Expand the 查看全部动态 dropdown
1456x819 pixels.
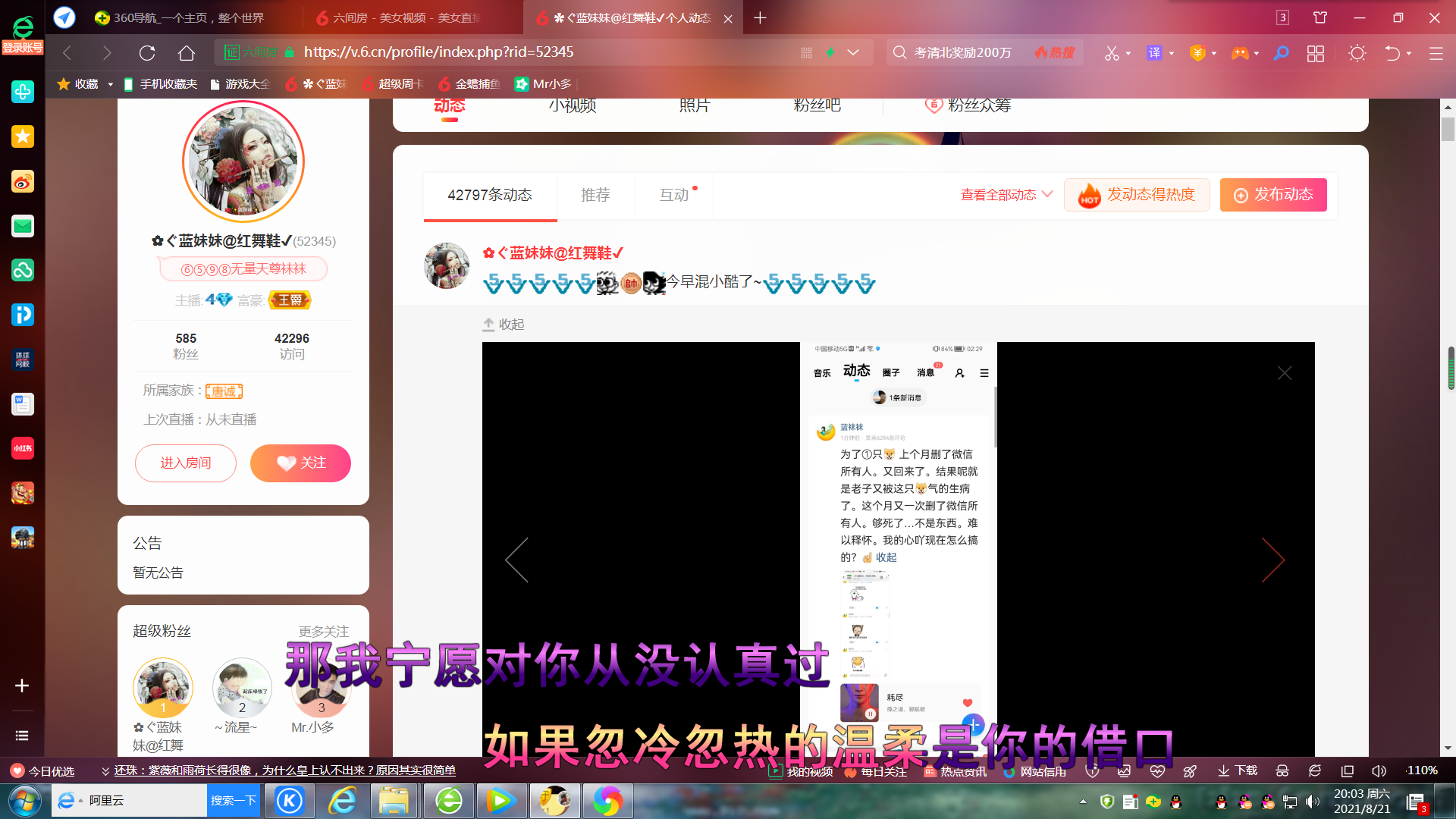click(x=1006, y=195)
